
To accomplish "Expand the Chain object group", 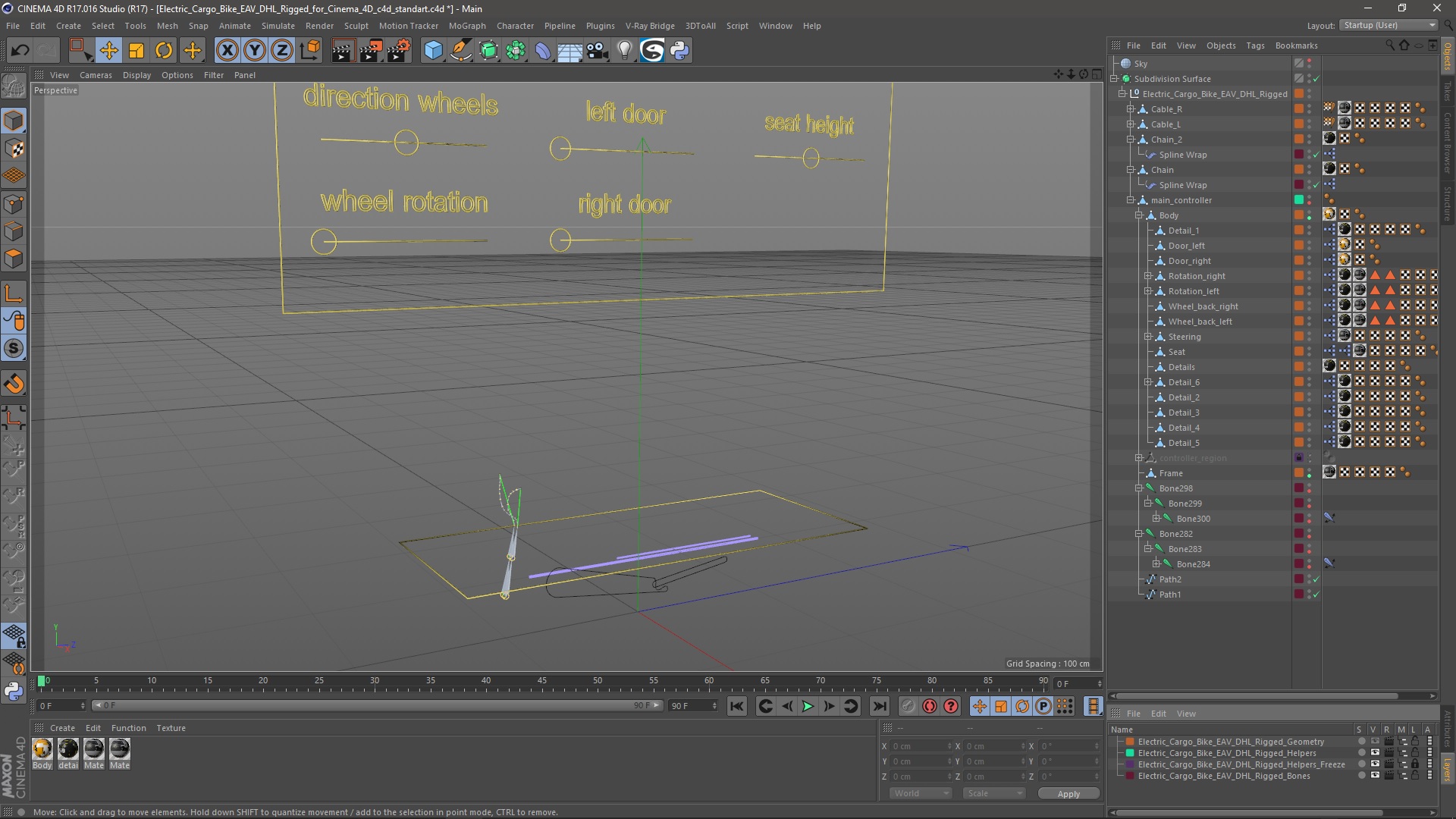I will tap(1132, 170).
